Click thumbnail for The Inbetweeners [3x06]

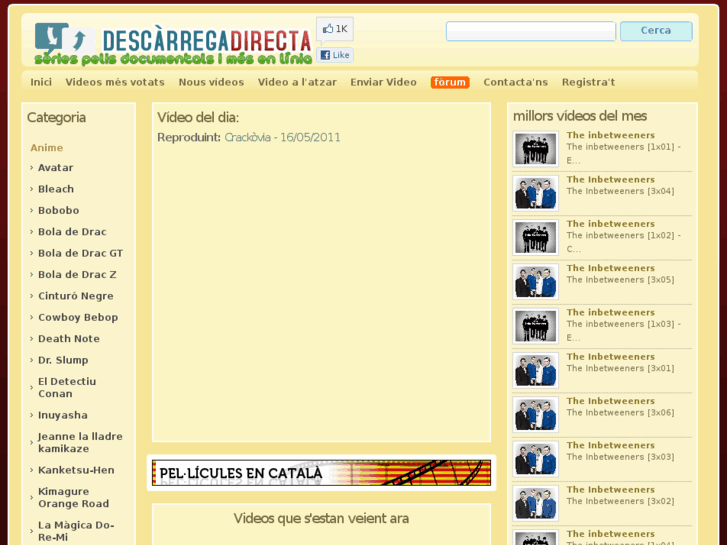tap(536, 414)
